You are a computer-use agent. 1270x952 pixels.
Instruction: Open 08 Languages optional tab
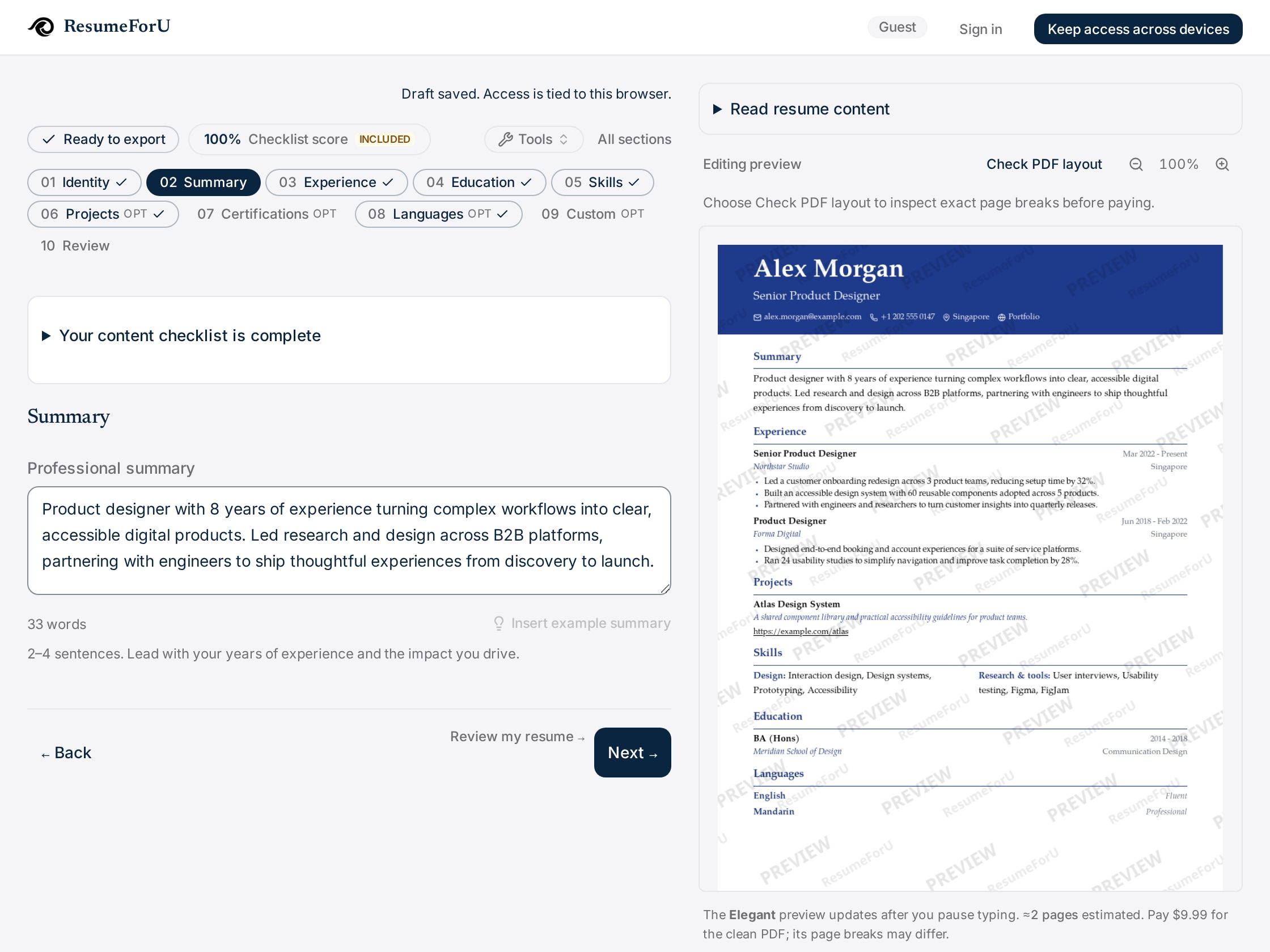pos(439,214)
